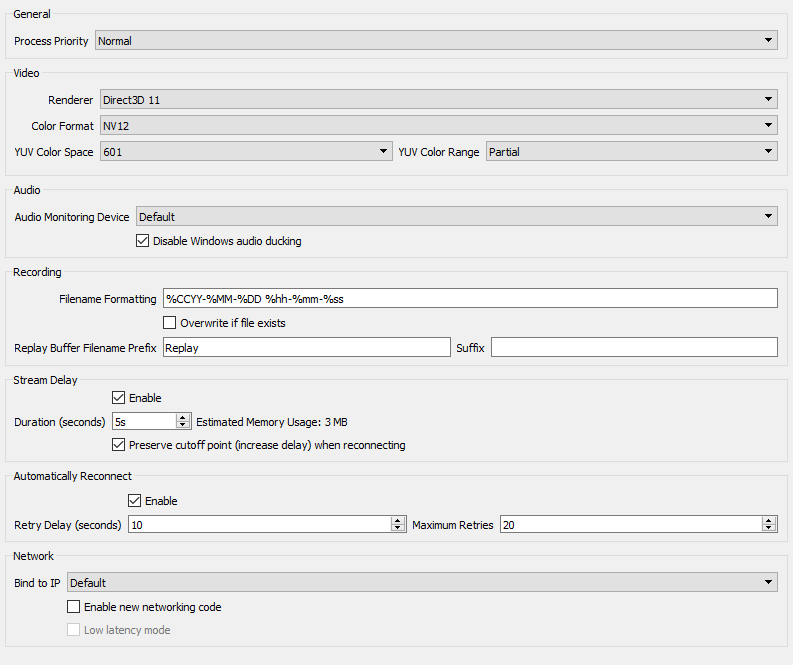The width and height of the screenshot is (793, 665).
Task: Uncheck Preserve cutoff point when reconnecting
Action: click(119, 445)
